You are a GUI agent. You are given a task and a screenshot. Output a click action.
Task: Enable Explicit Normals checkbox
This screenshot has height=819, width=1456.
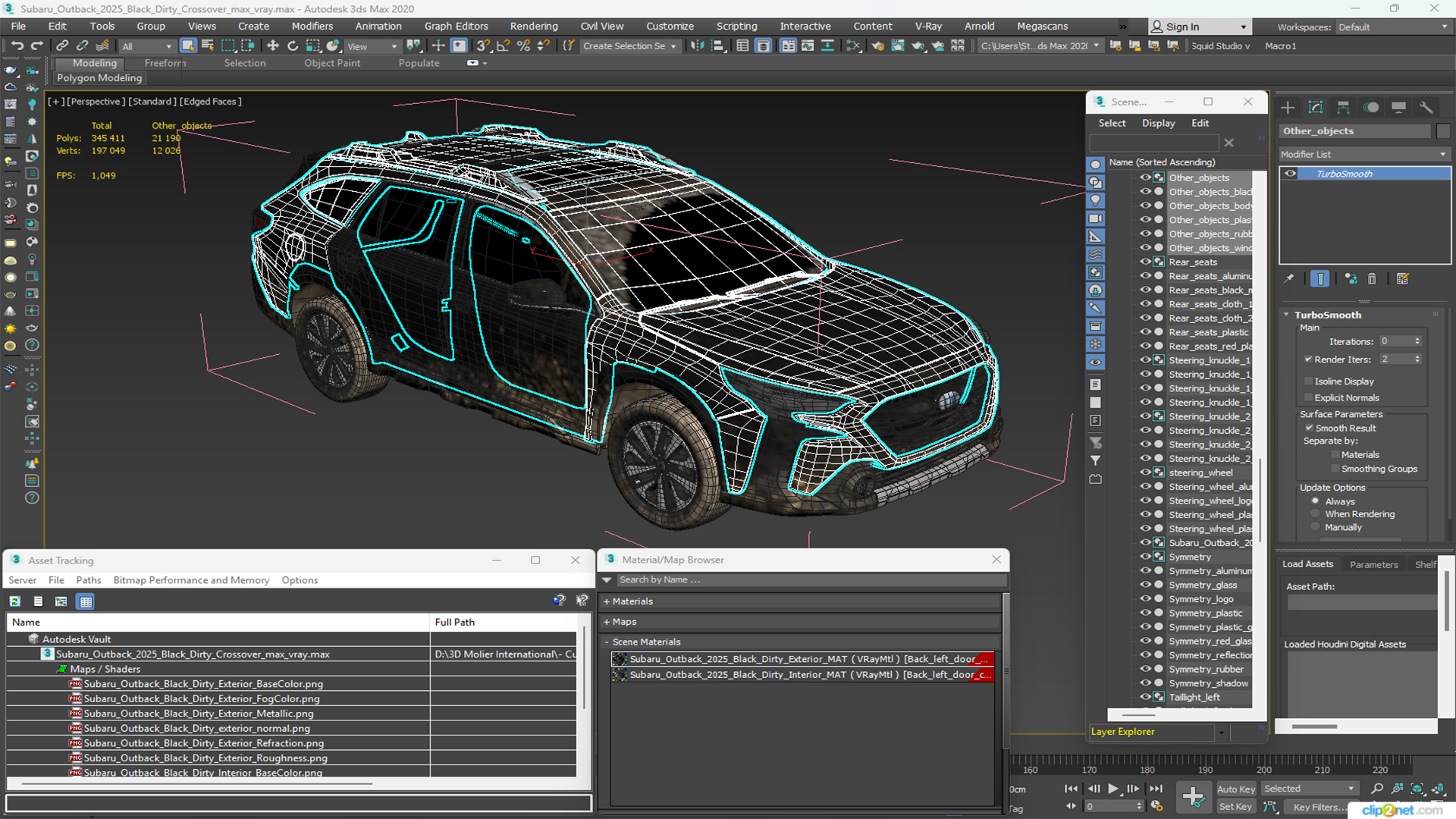(1308, 398)
